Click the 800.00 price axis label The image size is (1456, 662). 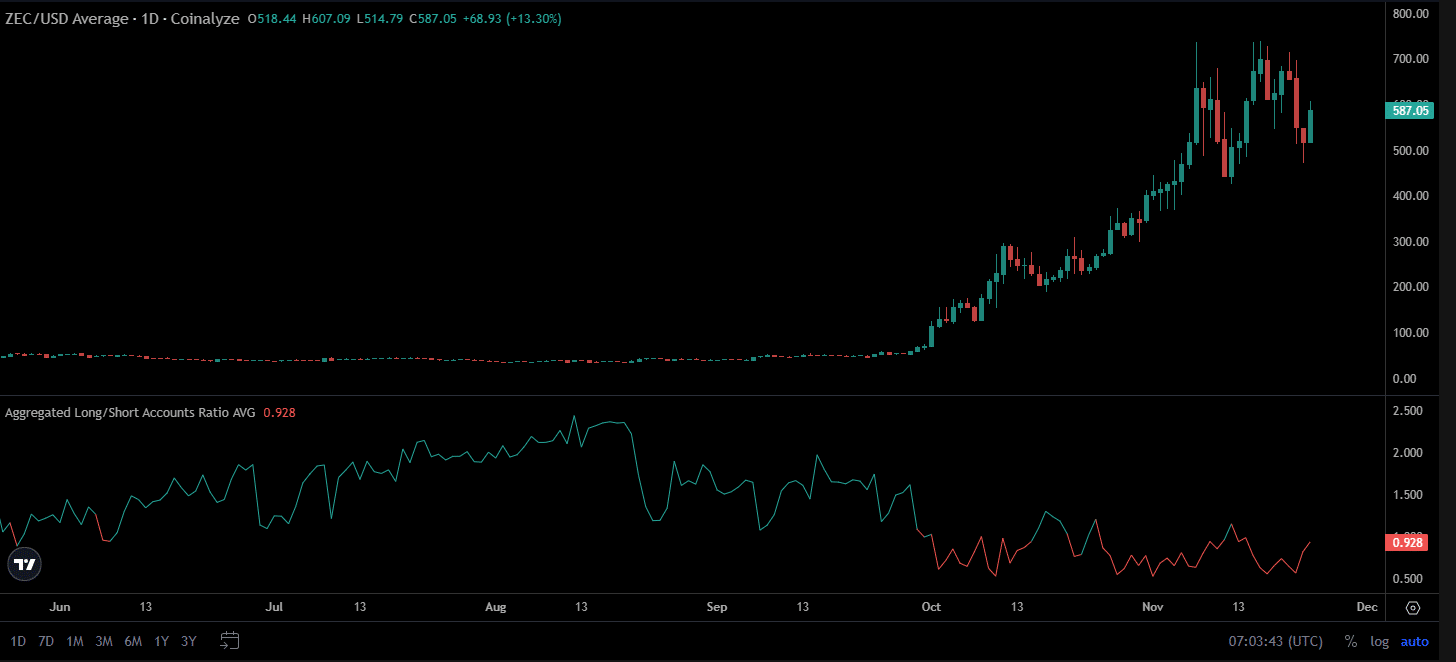pos(1410,14)
